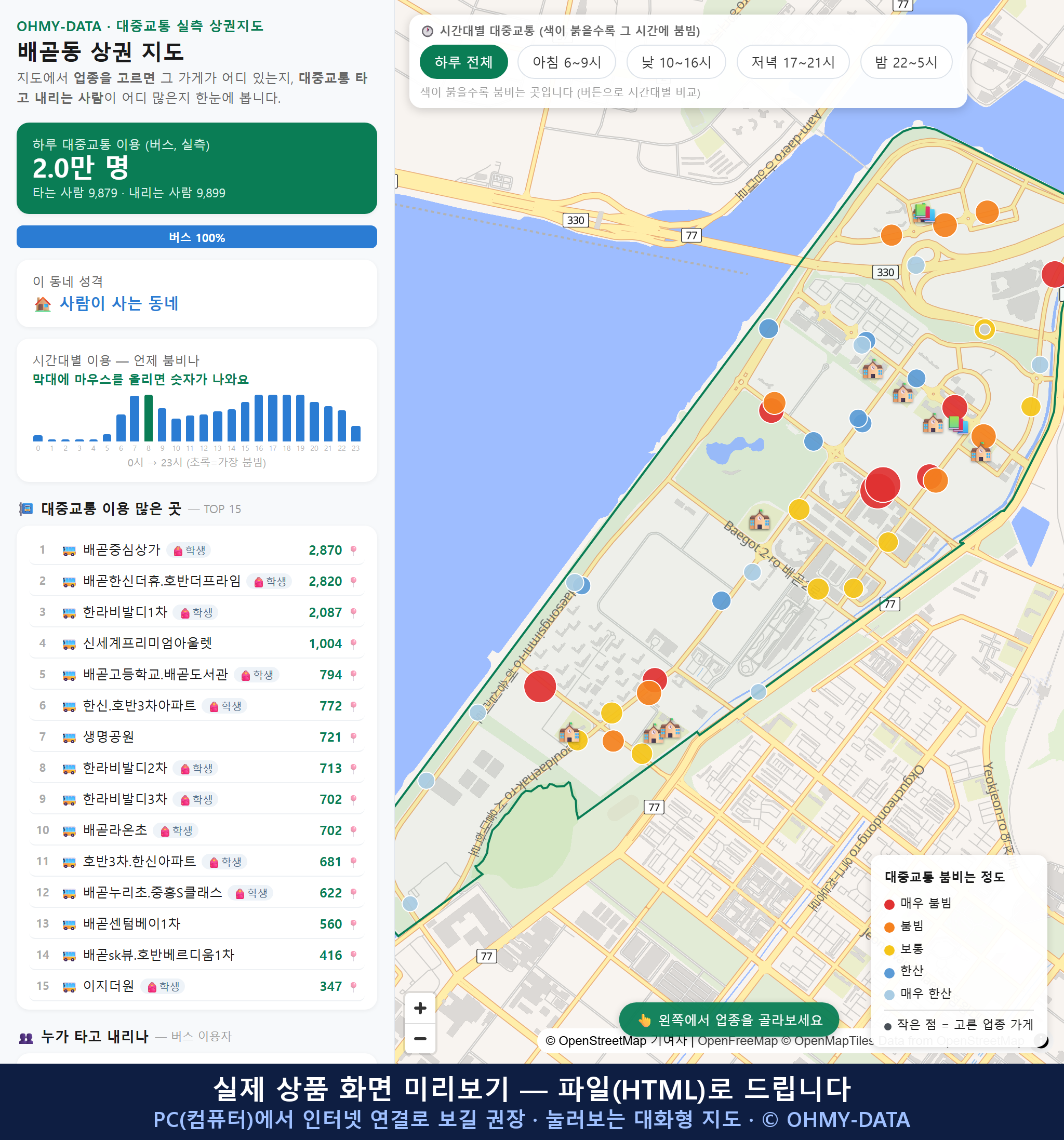The height and width of the screenshot is (1140, 1064).
Task: Click the bus icon for 신세계프리미엄아울렛
Action: click(x=69, y=644)
